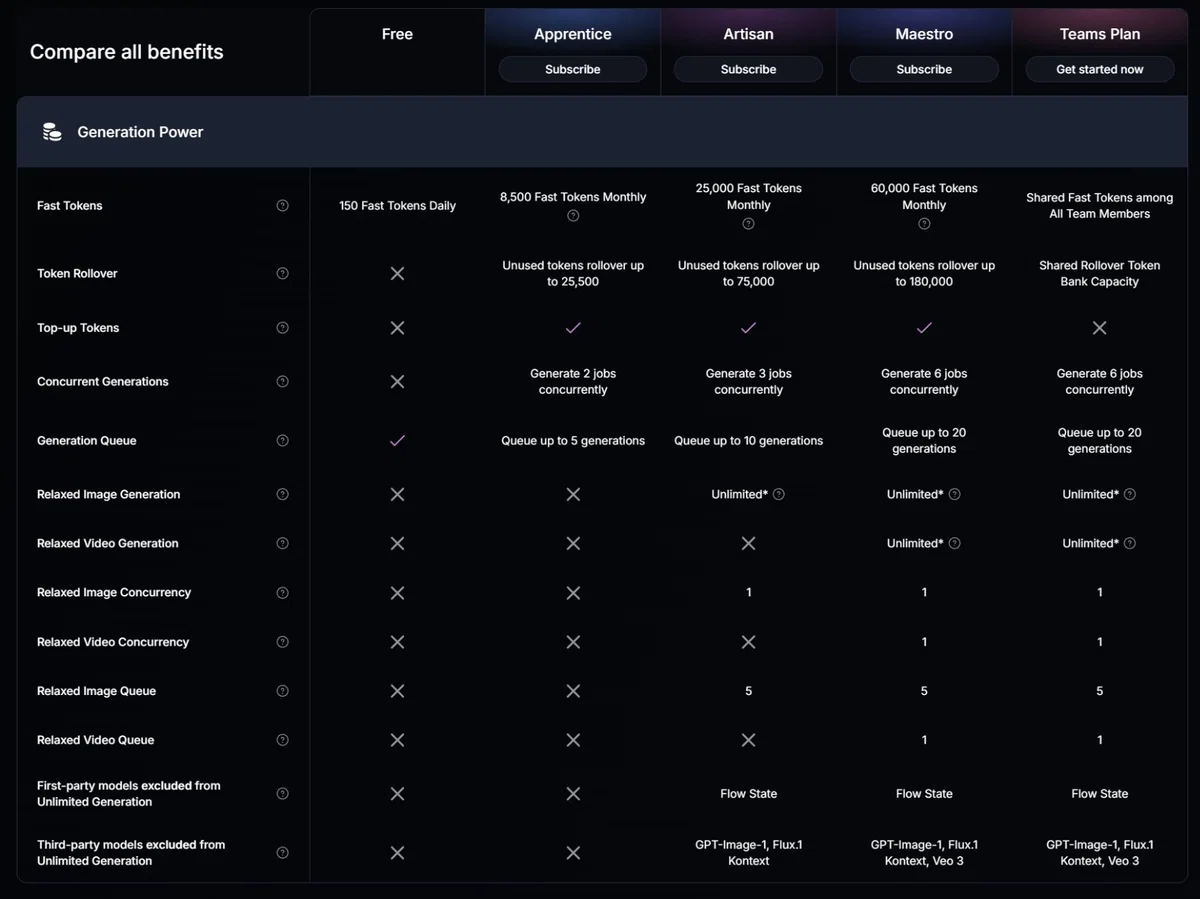Click help icon beside Concurrent Generations
This screenshot has height=899, width=1200.
tap(282, 382)
